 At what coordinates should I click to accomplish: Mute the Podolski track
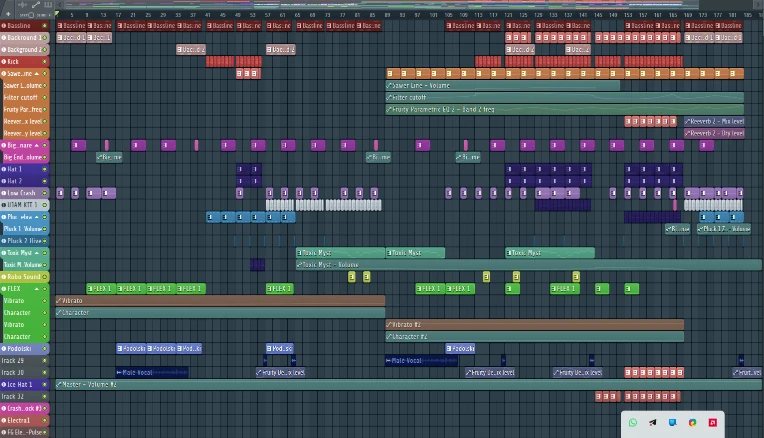pos(45,348)
